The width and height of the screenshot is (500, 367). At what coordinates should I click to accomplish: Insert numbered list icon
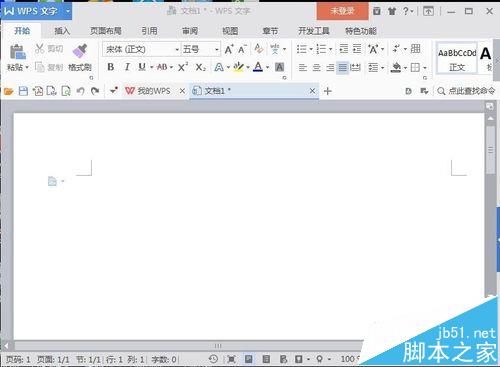tap(321, 49)
